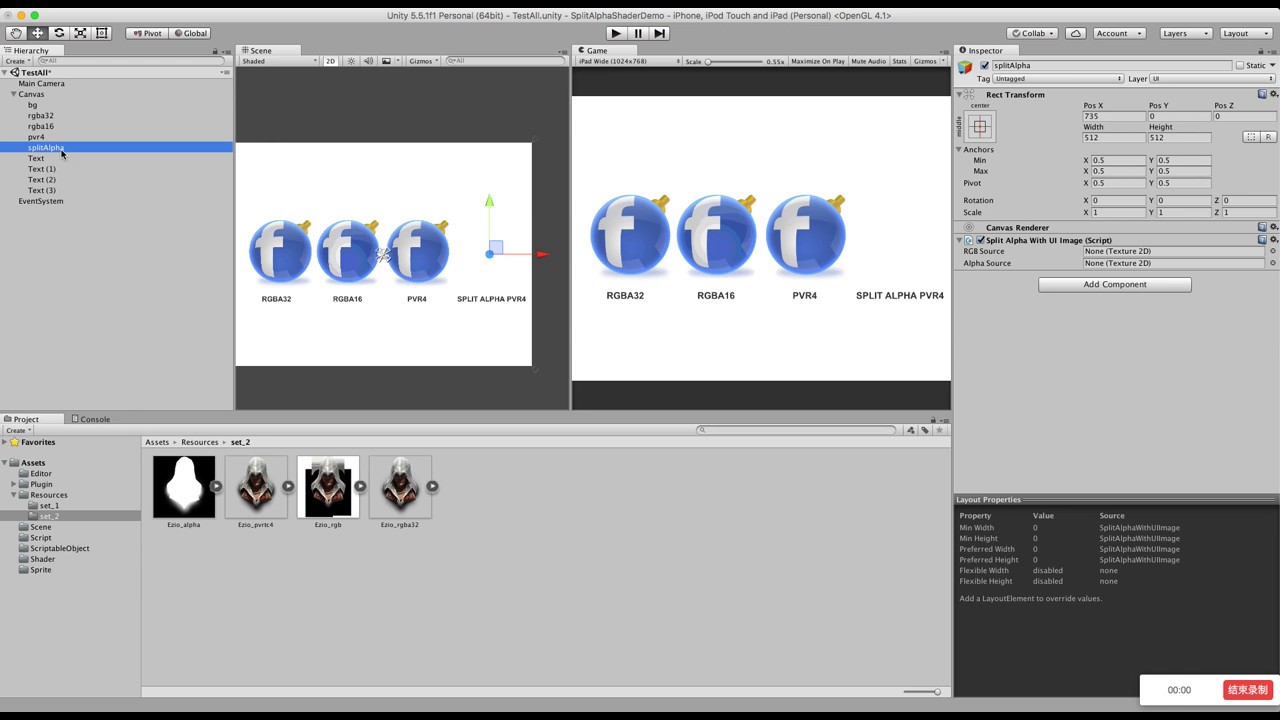Open Rect Transform gear settings icon
The height and width of the screenshot is (720, 1280).
(x=1273, y=94)
